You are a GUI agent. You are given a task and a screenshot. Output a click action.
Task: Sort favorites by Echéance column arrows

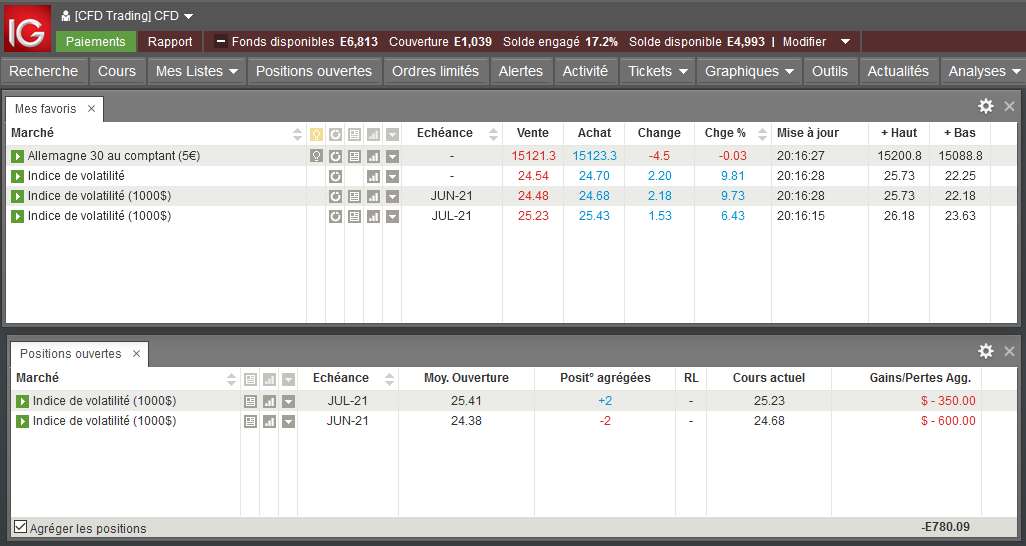[493, 134]
